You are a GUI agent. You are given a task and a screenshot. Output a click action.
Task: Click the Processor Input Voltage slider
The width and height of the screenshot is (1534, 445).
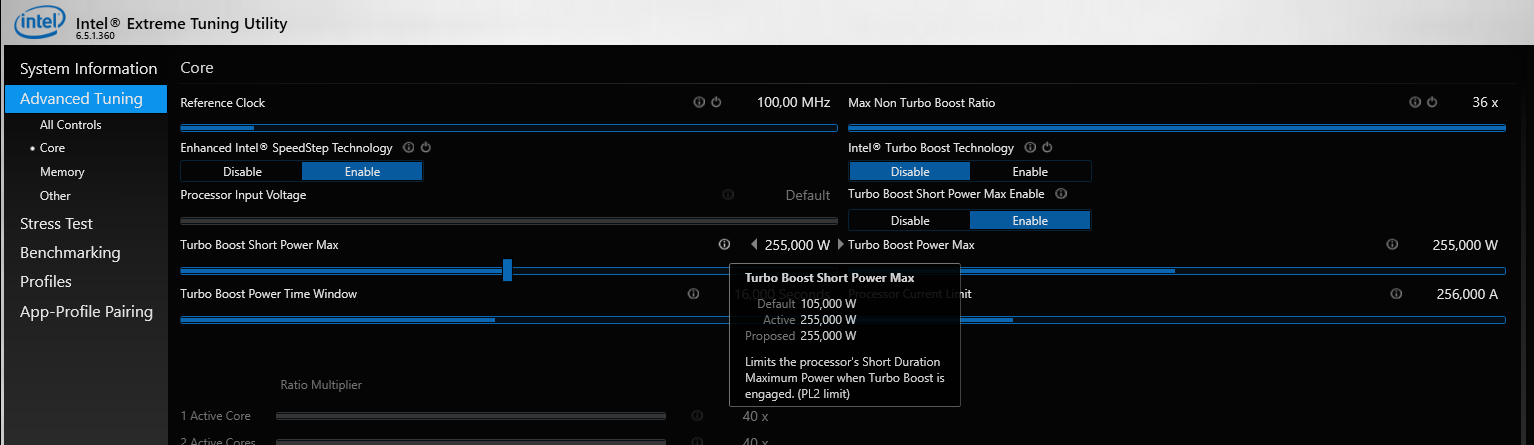[x=509, y=221]
